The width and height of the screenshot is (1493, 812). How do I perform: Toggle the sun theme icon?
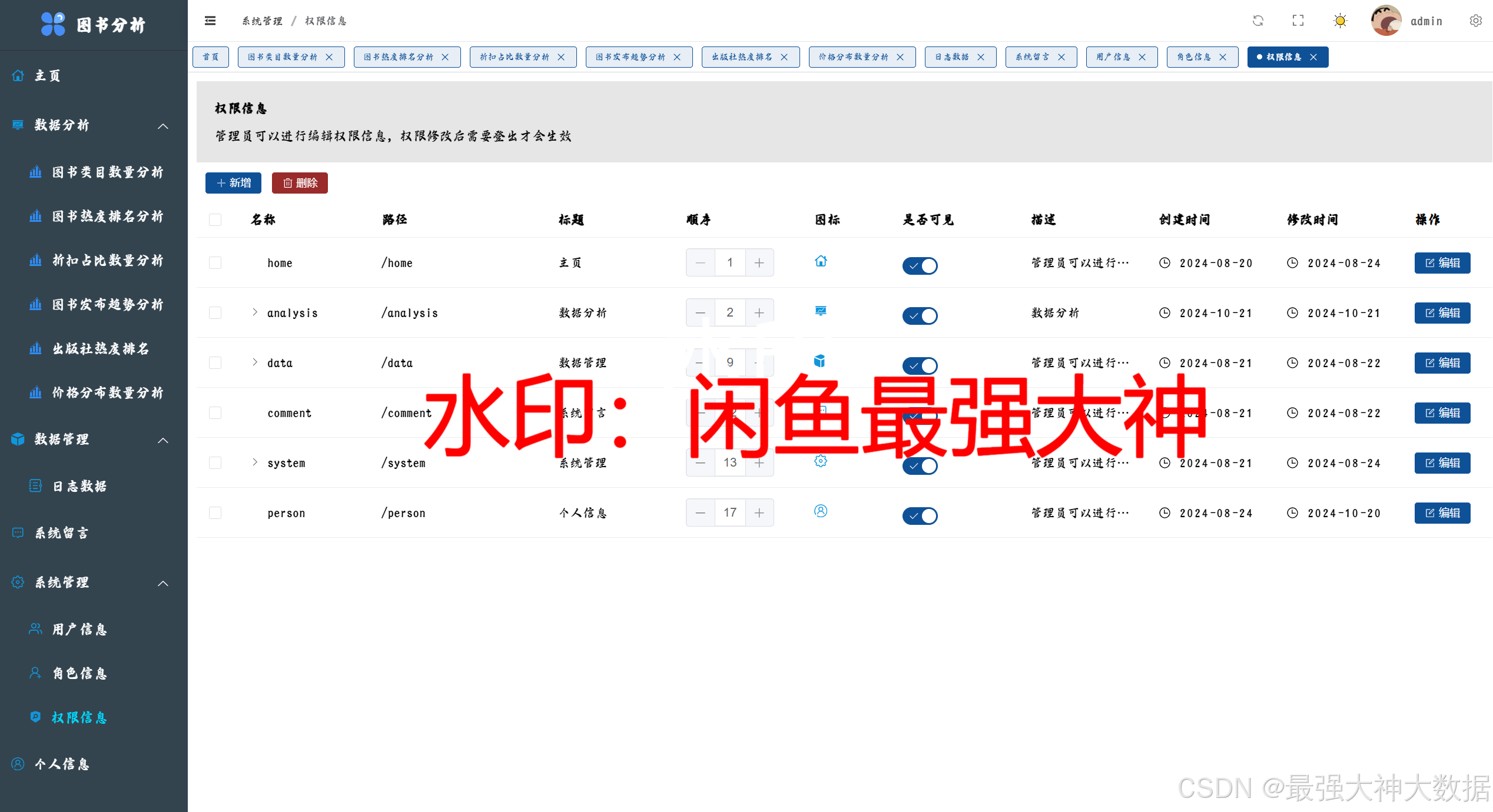click(1340, 21)
